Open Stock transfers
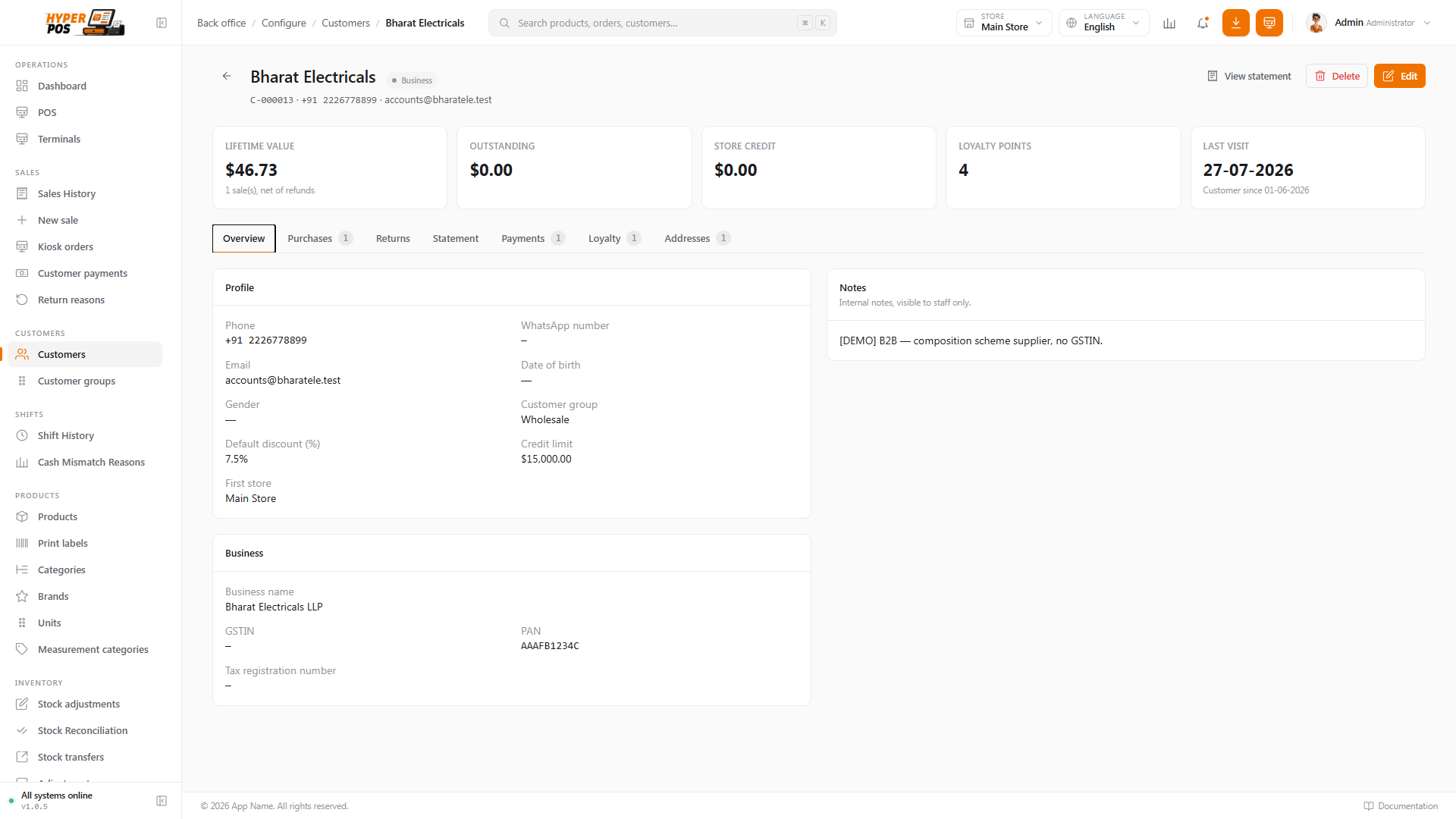 point(85,757)
